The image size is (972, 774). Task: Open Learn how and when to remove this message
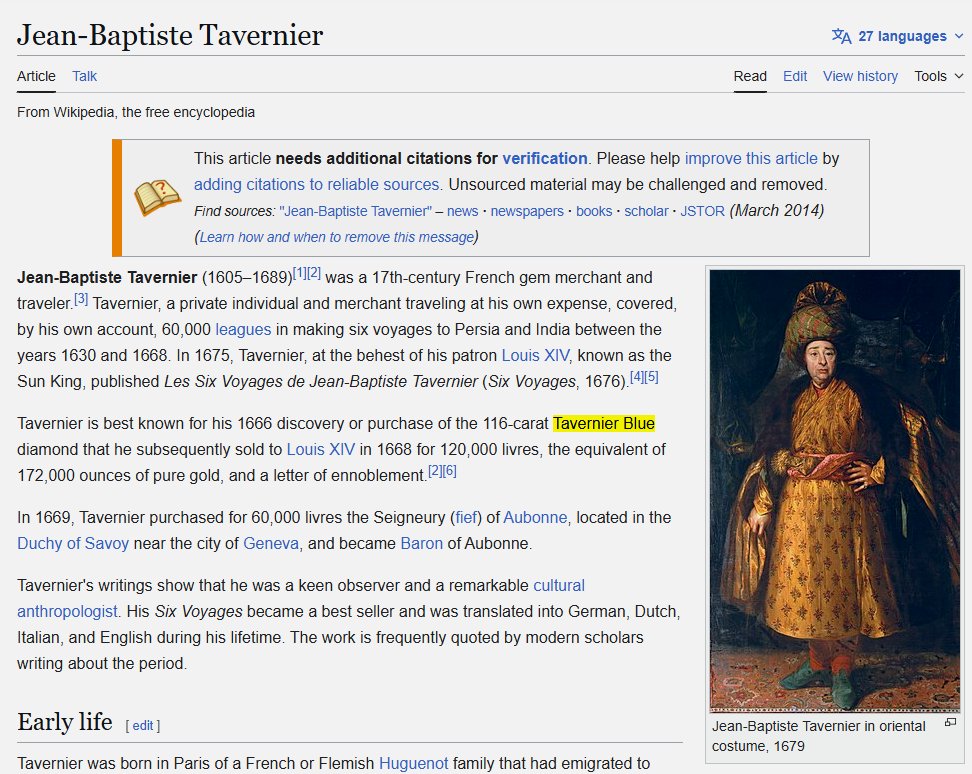(337, 237)
